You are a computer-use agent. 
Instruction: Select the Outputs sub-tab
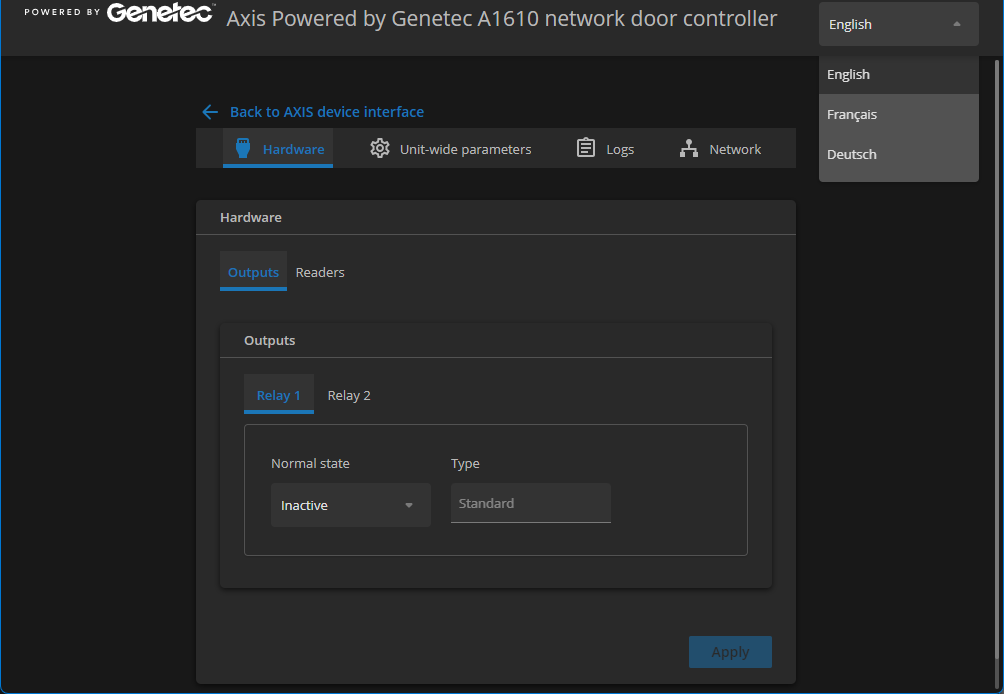(254, 272)
